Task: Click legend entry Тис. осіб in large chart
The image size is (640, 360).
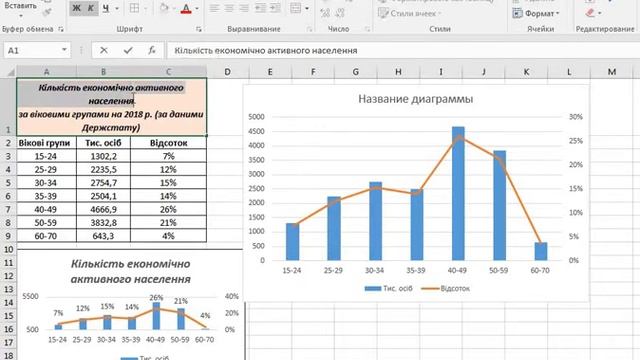Action: click(x=389, y=288)
